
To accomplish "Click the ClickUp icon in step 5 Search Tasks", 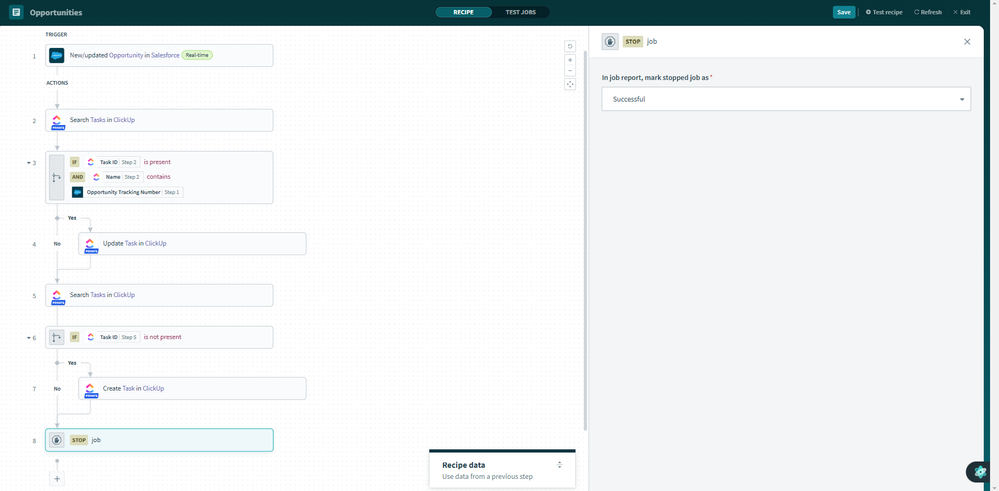I will tap(57, 295).
